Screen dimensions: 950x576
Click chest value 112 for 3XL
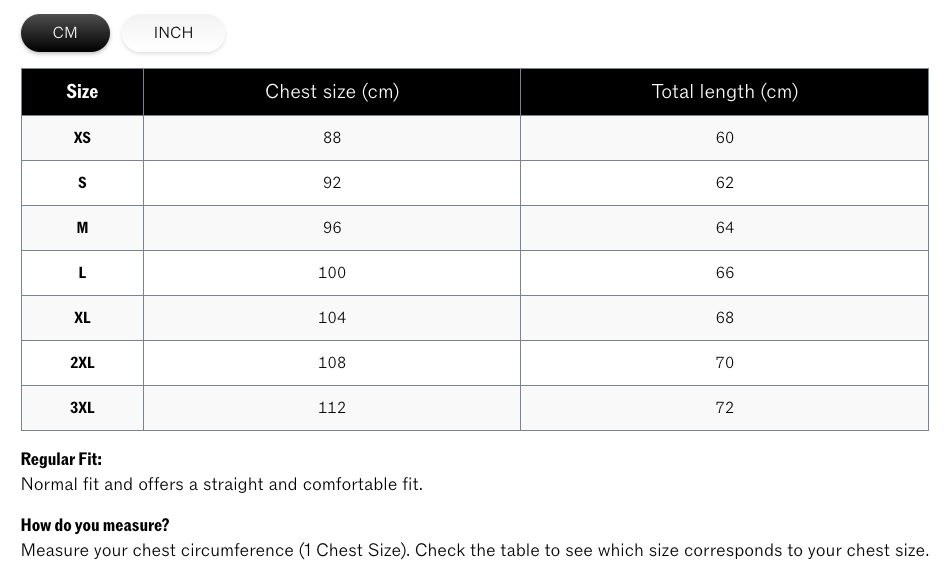pyautogui.click(x=332, y=408)
